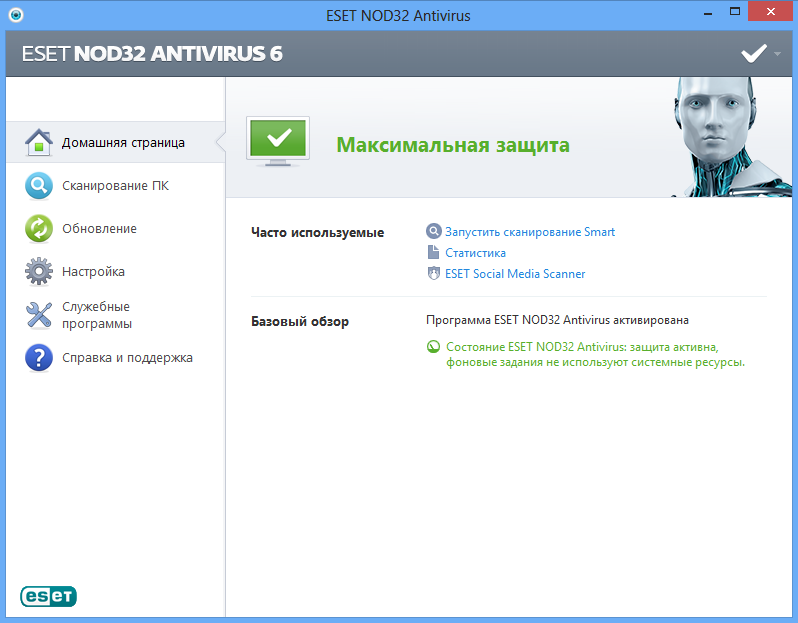Click the wrench icon for Служебные программы
This screenshot has height=623, width=798.
coord(39,315)
